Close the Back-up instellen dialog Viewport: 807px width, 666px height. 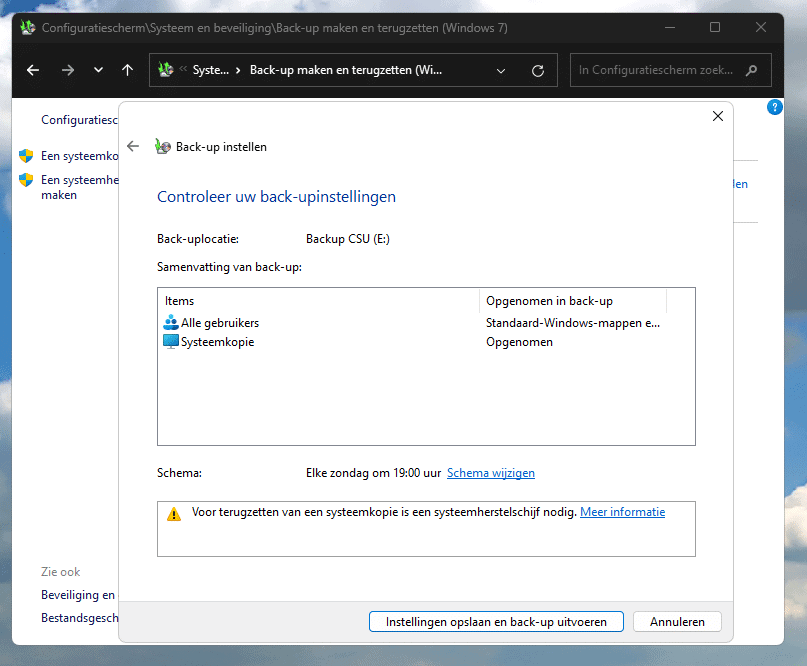717,116
